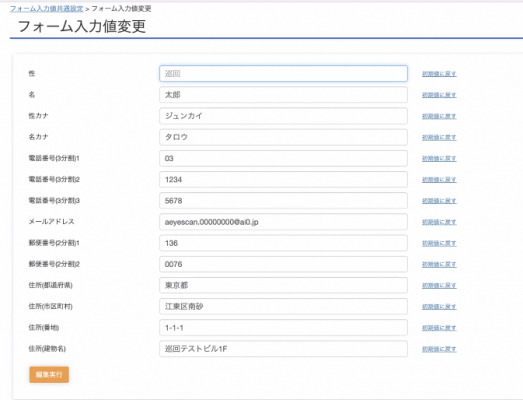
Task: Click 初期値に戻す next to メールアドレス
Action: [439, 222]
